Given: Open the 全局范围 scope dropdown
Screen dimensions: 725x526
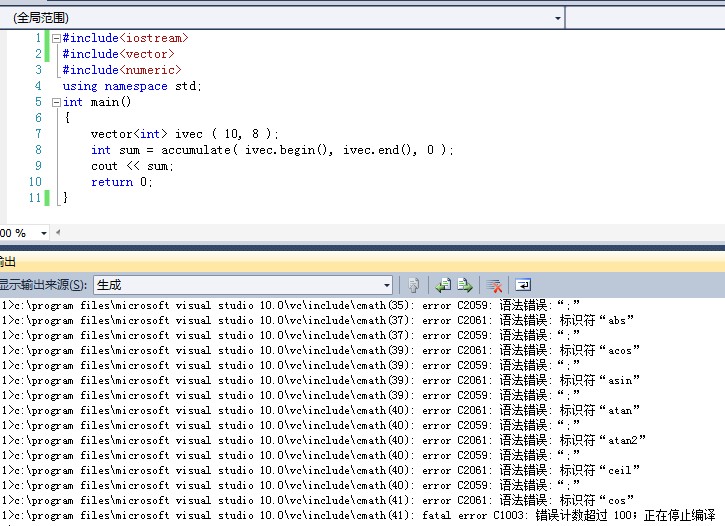Looking at the screenshot, I should click(x=557, y=18).
